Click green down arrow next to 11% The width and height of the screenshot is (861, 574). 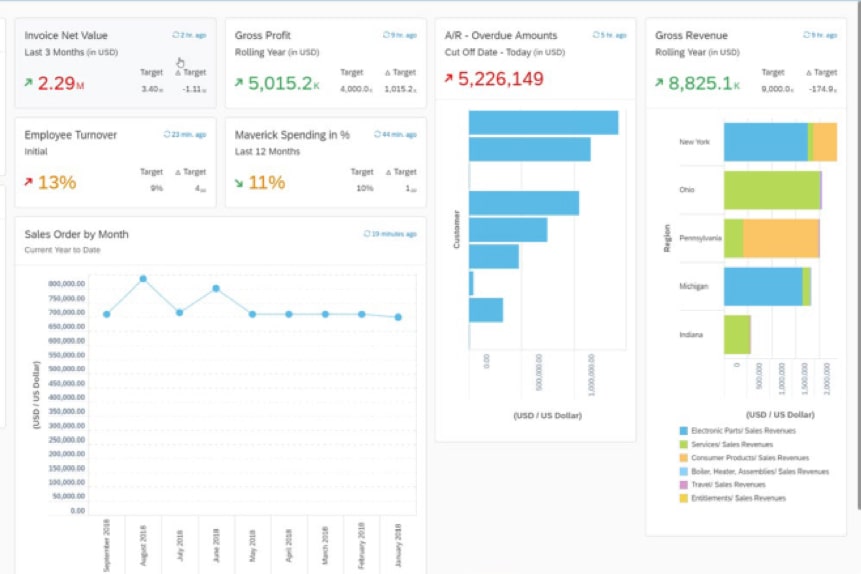coord(239,183)
